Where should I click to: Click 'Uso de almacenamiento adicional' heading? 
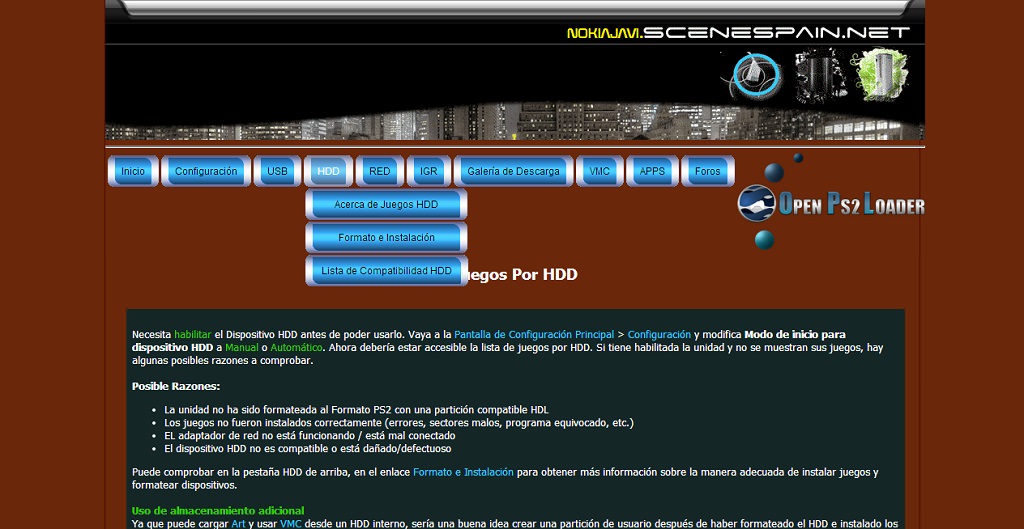pos(218,511)
